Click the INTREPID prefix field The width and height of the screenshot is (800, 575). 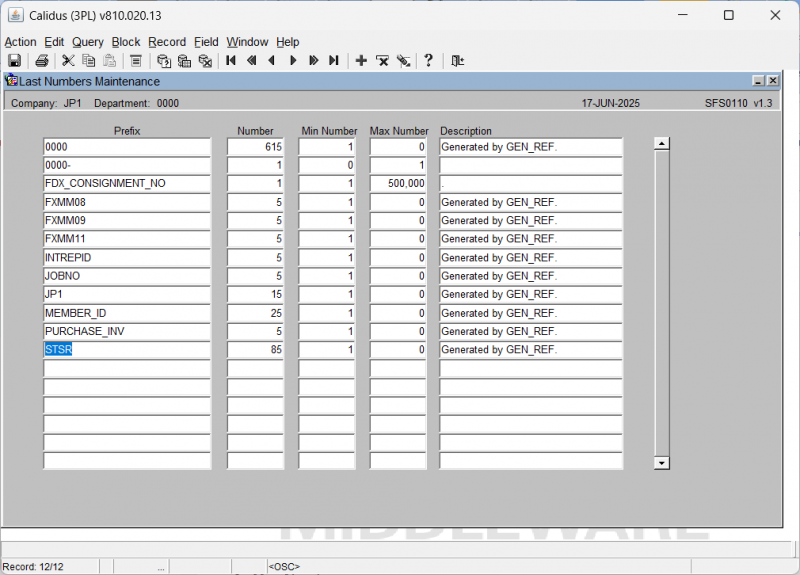click(x=127, y=258)
